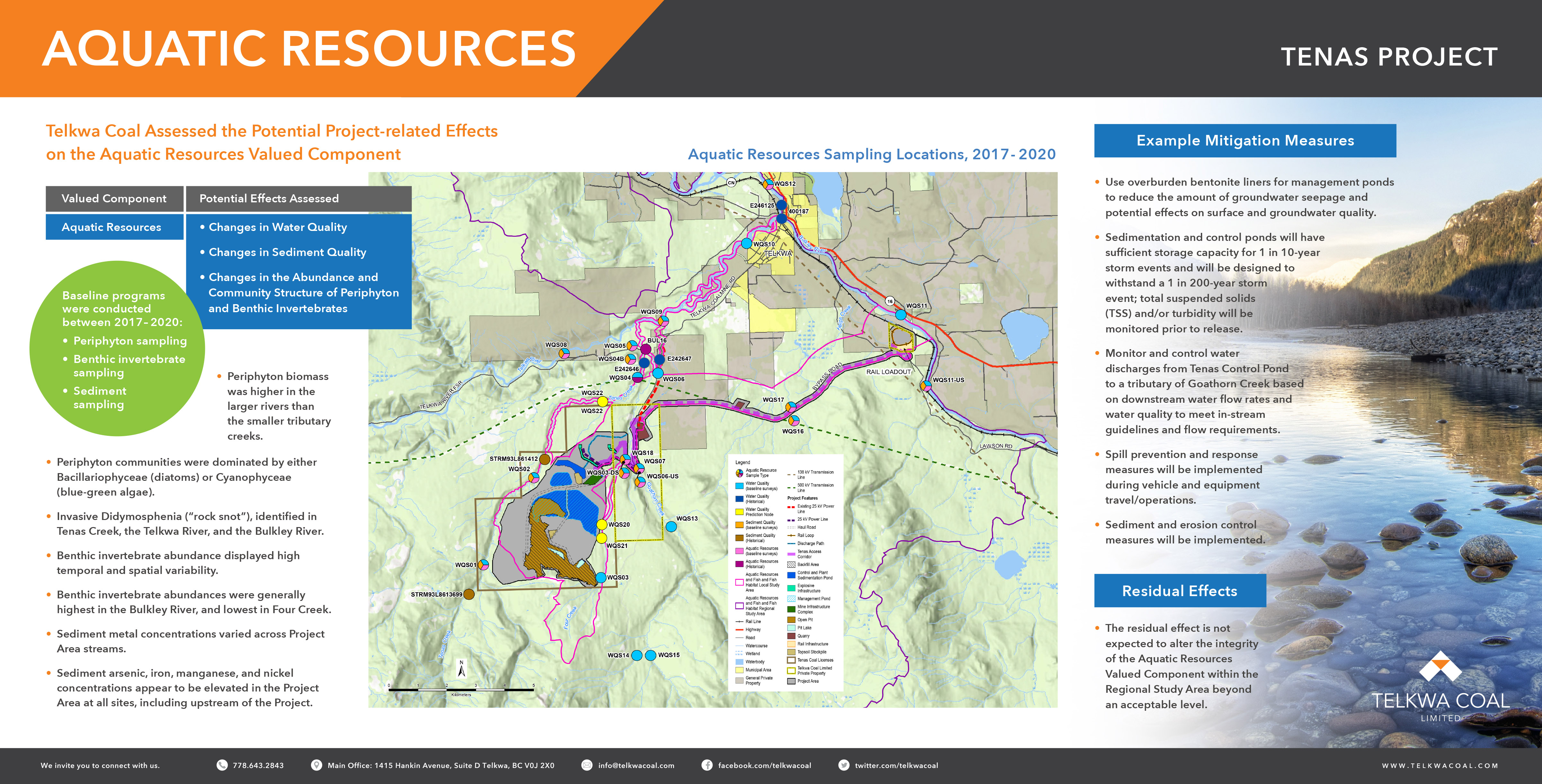Select the WQS01 pie marker
Image resolution: width=1542 pixels, height=784 pixels.
point(484,564)
